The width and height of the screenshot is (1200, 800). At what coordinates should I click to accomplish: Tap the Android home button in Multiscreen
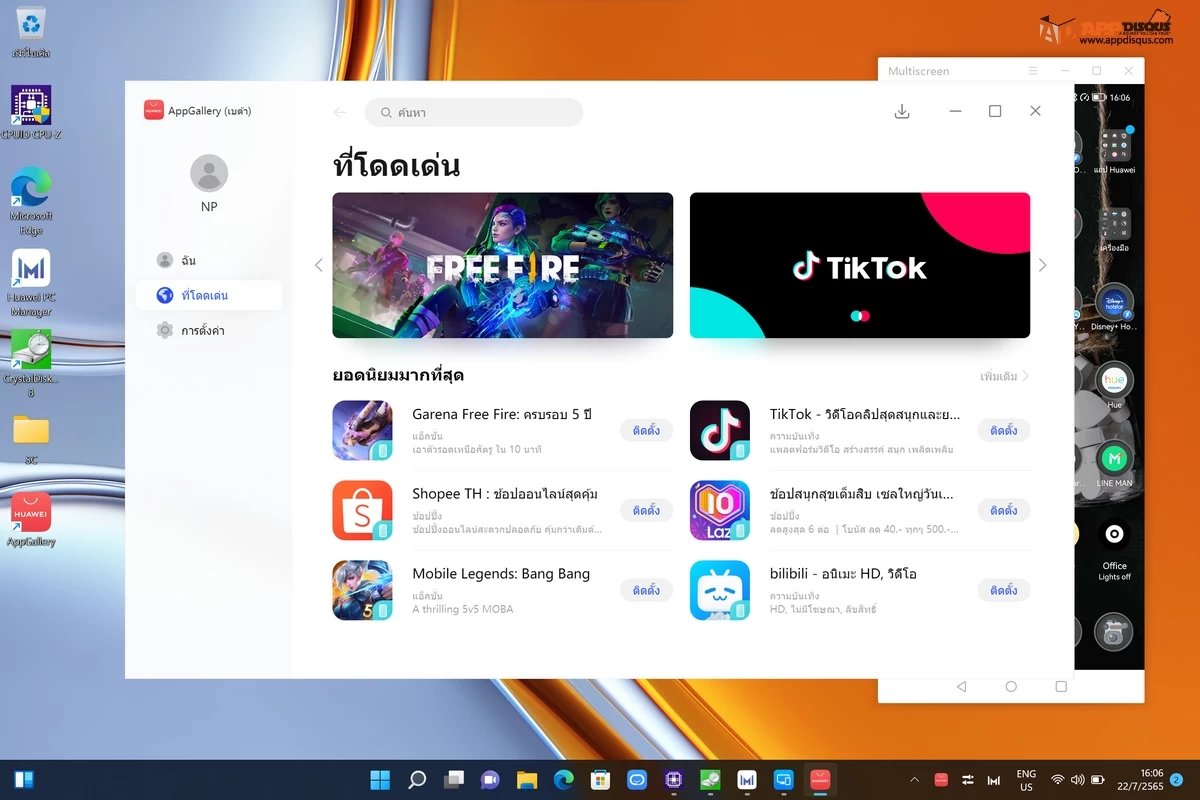click(1011, 687)
